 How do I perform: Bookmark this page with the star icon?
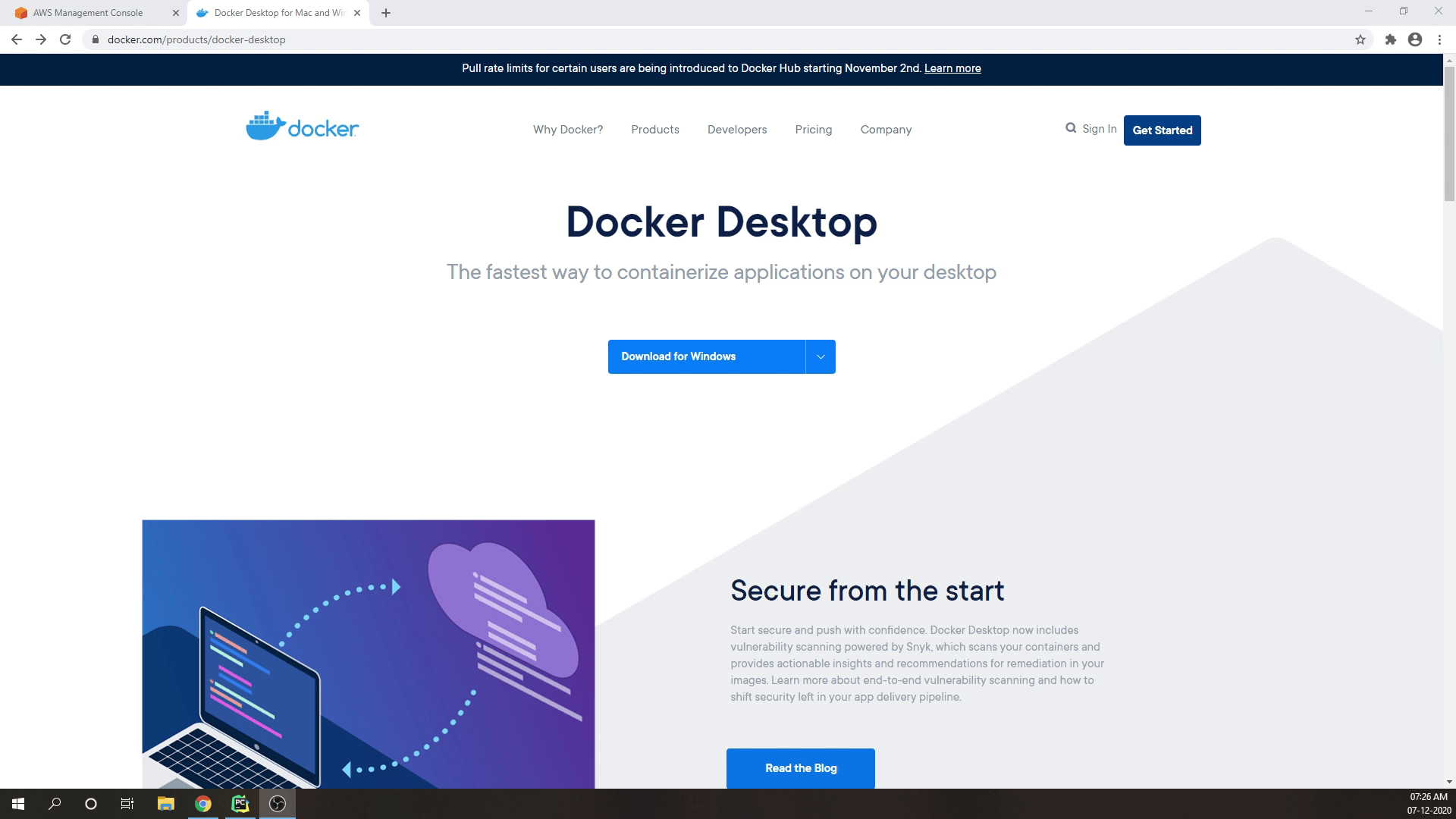point(1360,39)
